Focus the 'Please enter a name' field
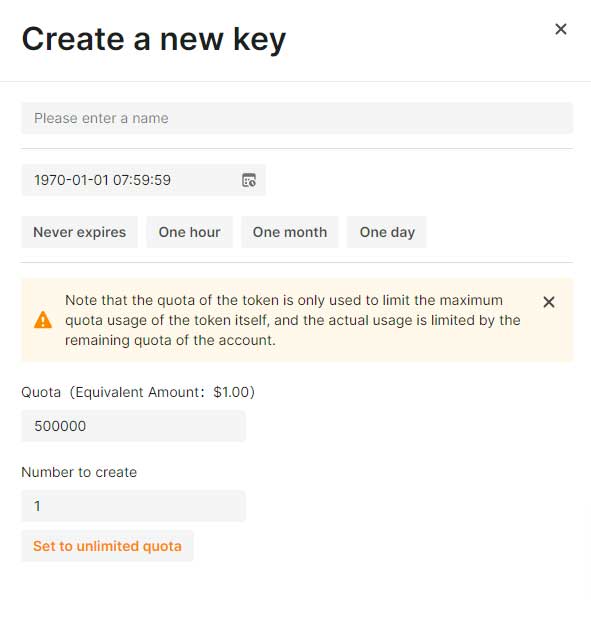Screen dimensions: 591x621 point(297,118)
